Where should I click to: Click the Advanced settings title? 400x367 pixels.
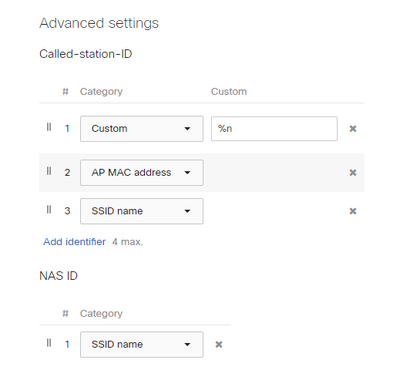tap(99, 23)
